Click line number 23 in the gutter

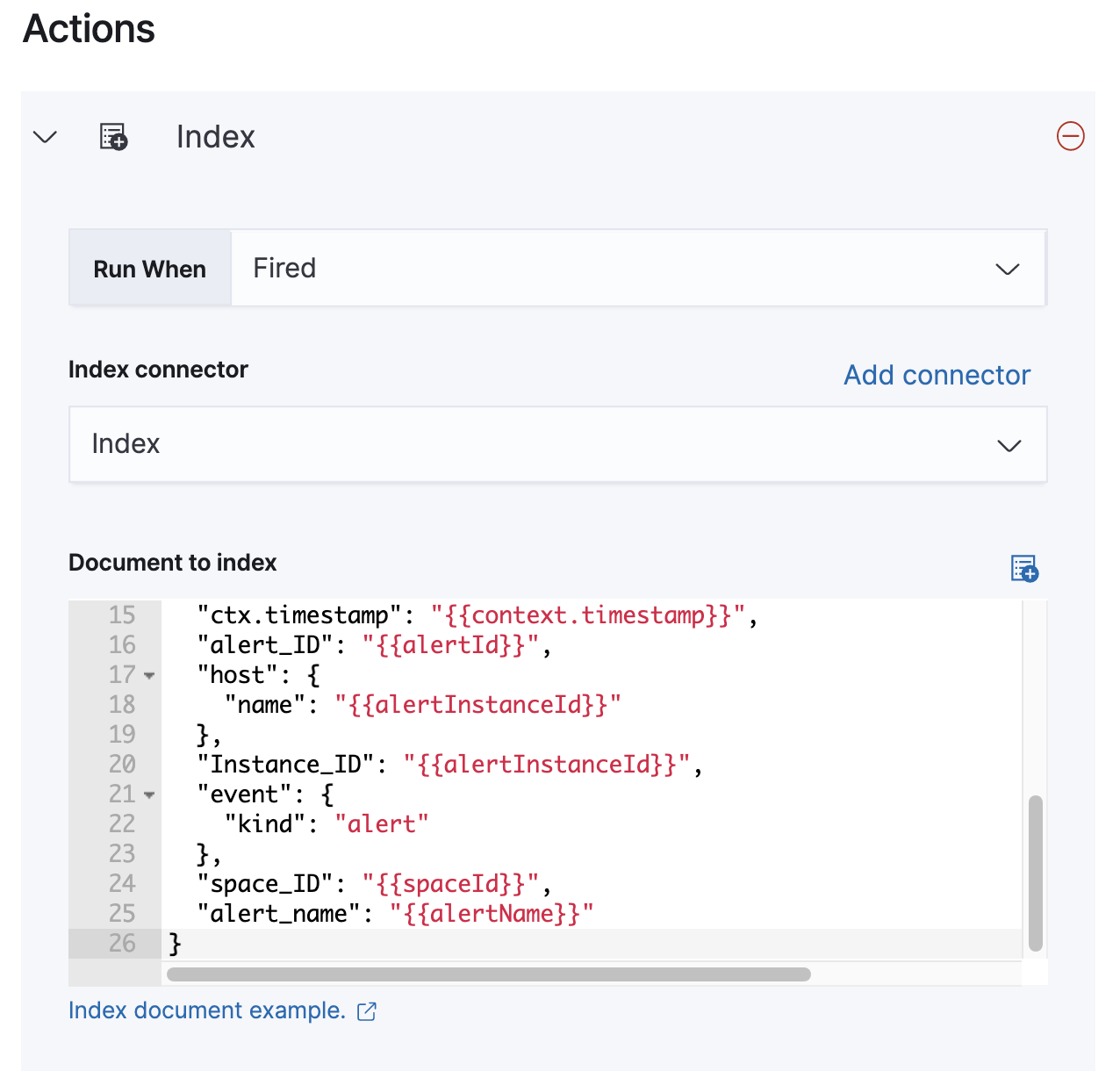122,854
